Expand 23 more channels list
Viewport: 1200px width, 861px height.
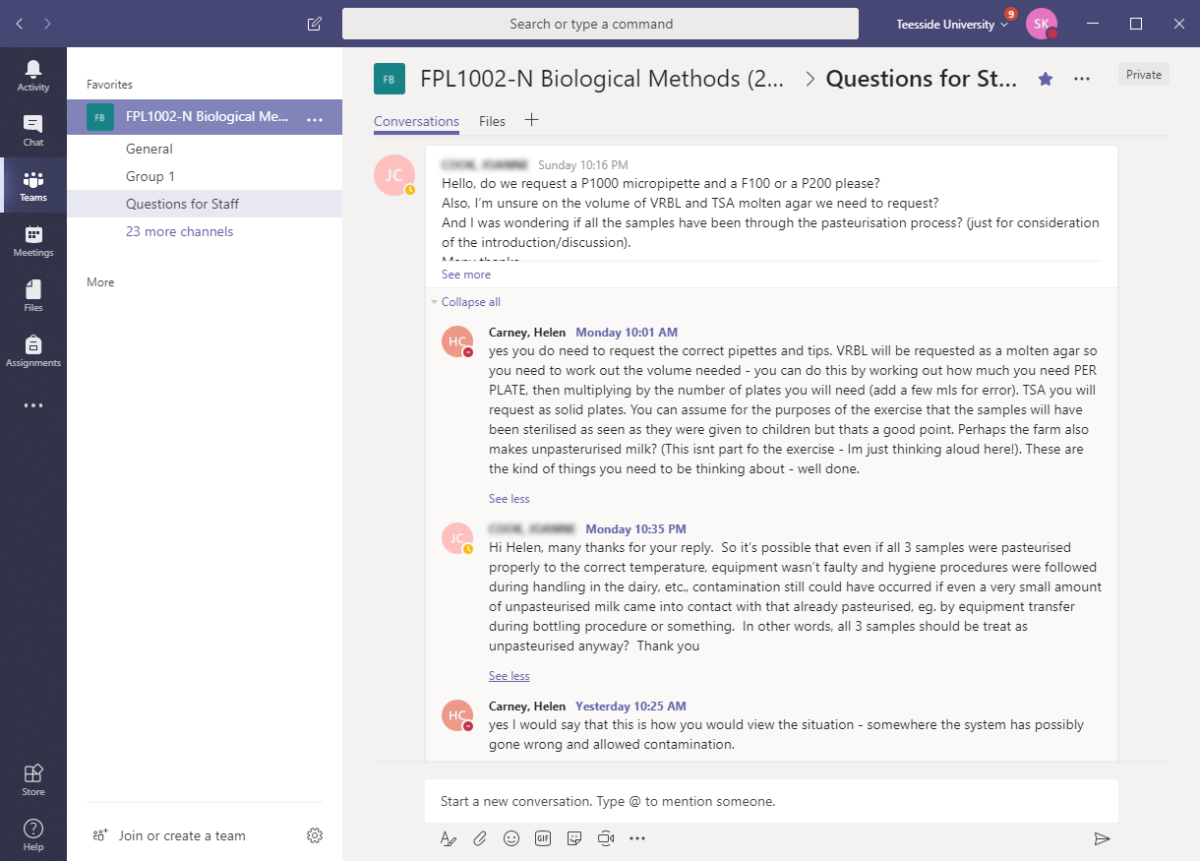(179, 231)
